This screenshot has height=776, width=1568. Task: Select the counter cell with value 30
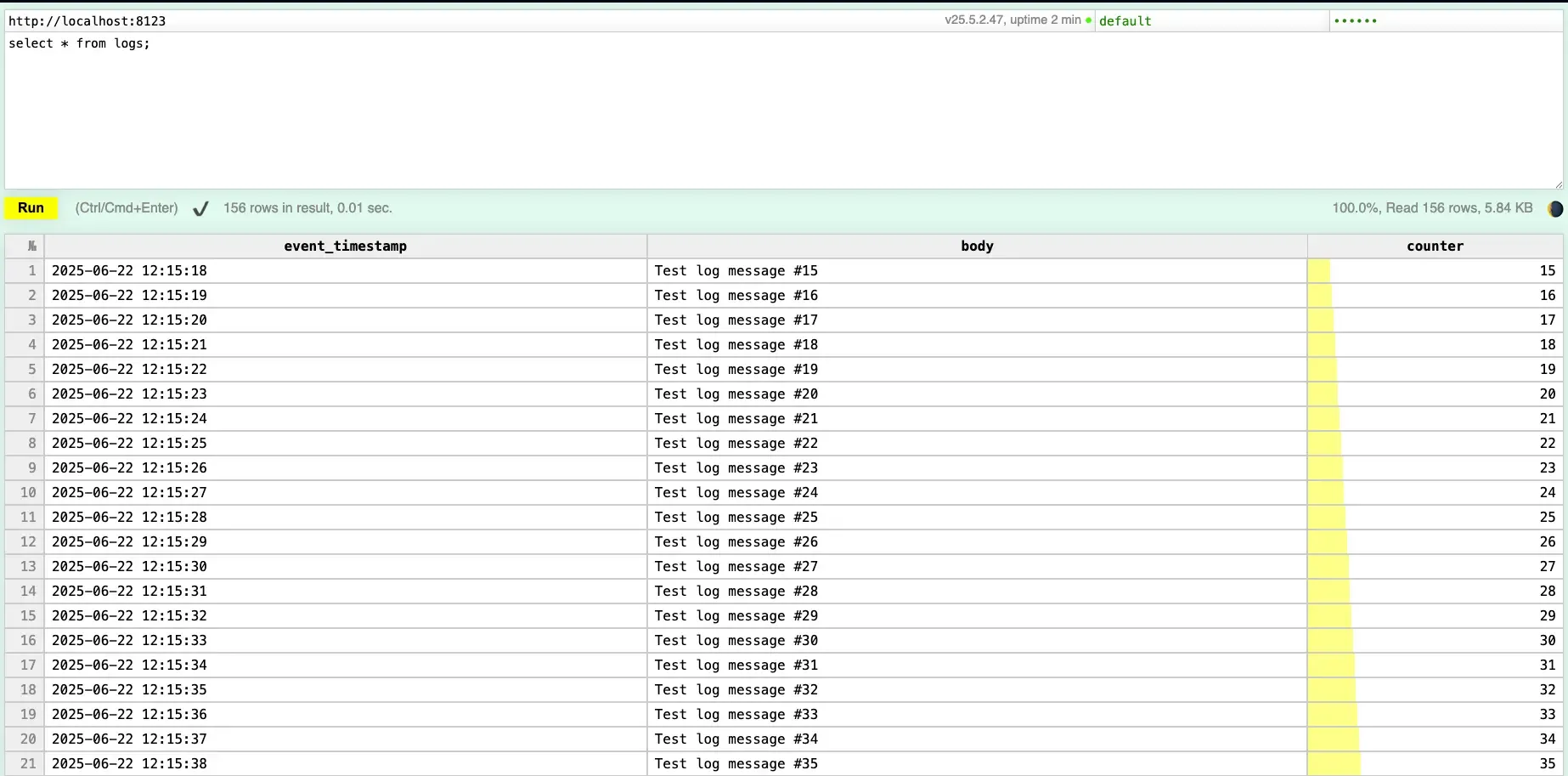point(1435,640)
